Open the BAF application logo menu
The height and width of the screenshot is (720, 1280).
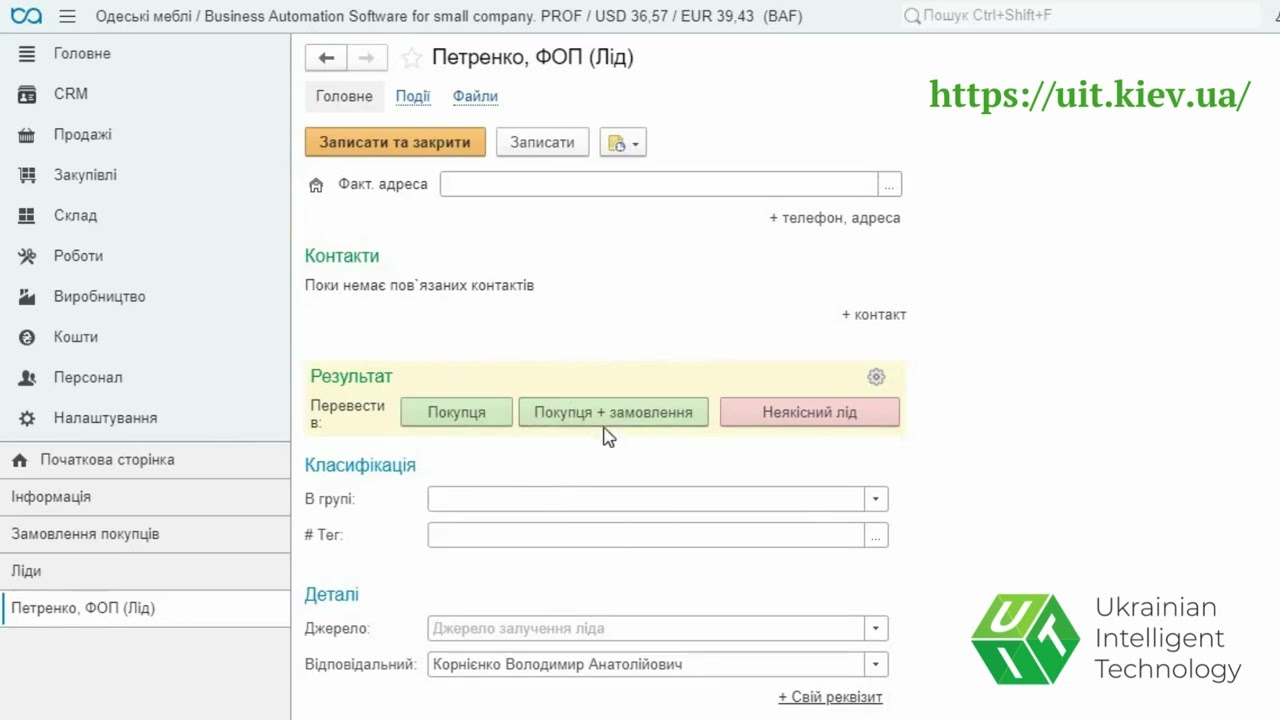coord(26,16)
